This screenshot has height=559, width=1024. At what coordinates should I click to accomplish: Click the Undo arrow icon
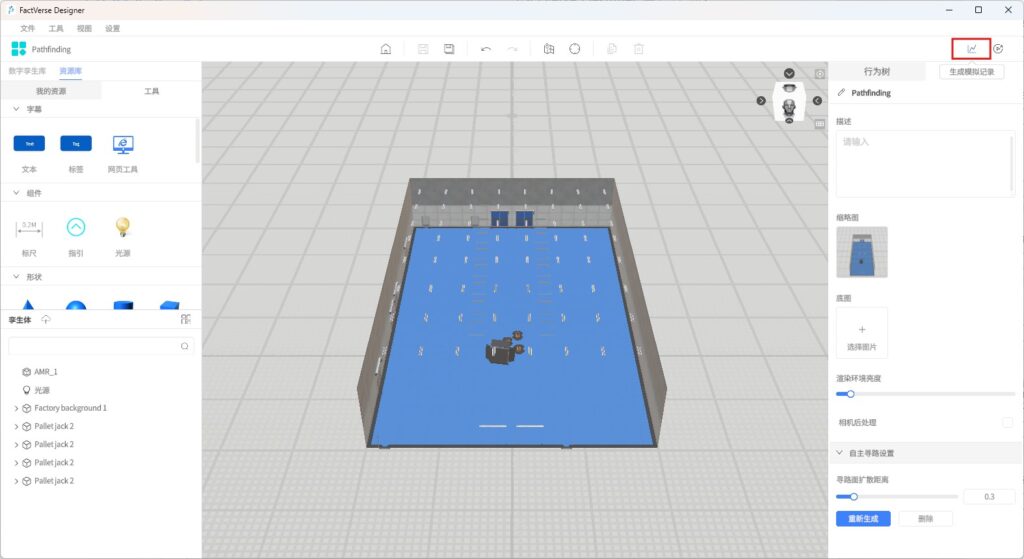pos(486,49)
